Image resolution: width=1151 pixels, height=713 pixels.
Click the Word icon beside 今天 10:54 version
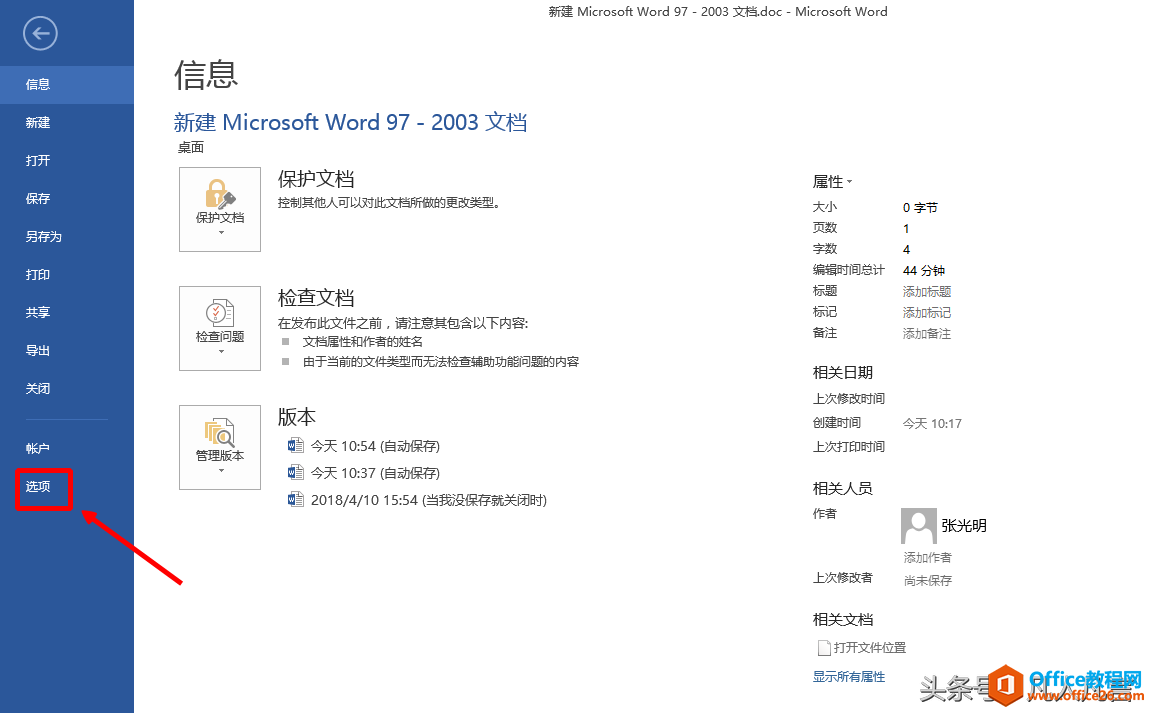click(x=296, y=446)
